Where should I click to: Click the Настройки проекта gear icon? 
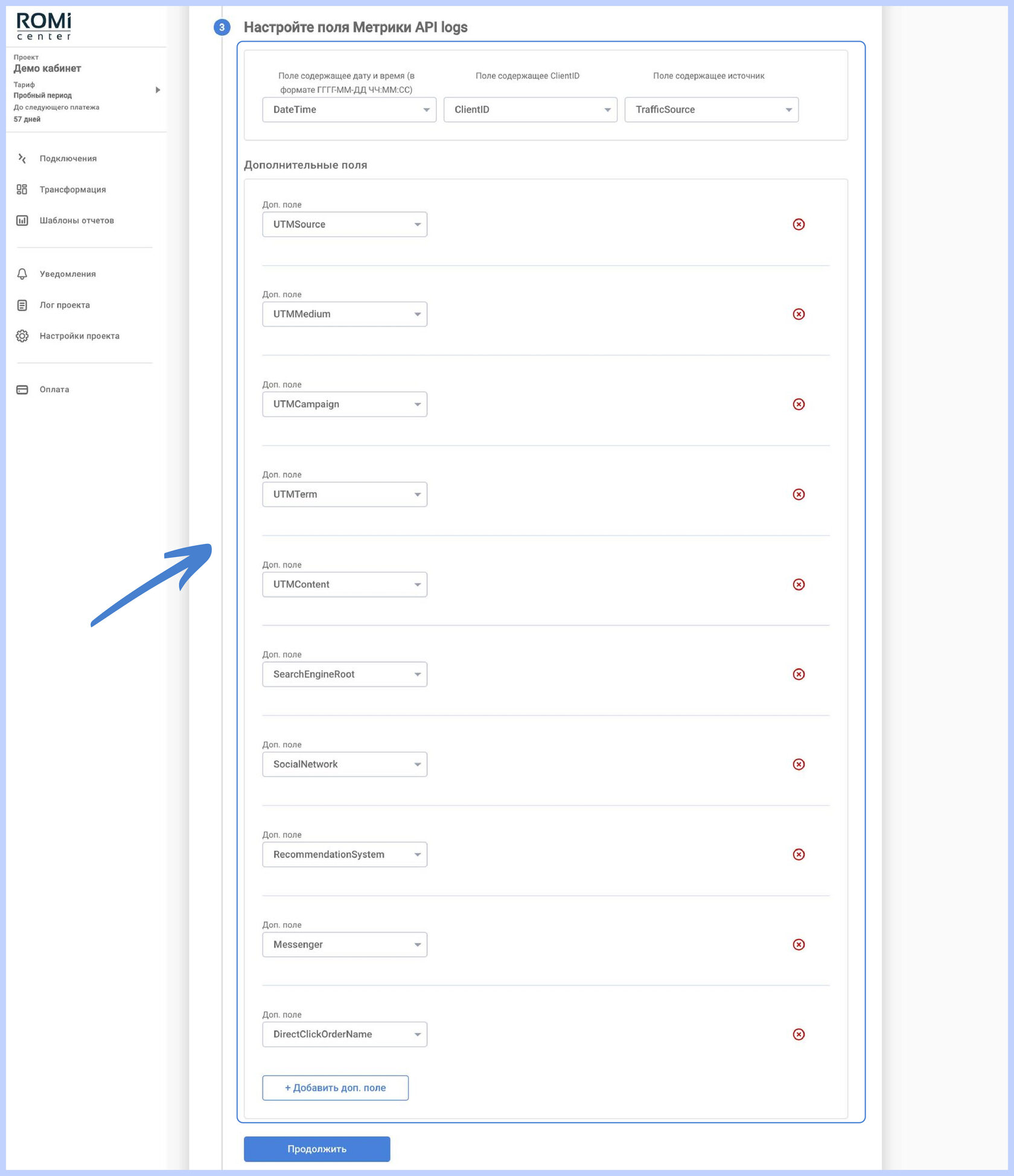click(22, 336)
